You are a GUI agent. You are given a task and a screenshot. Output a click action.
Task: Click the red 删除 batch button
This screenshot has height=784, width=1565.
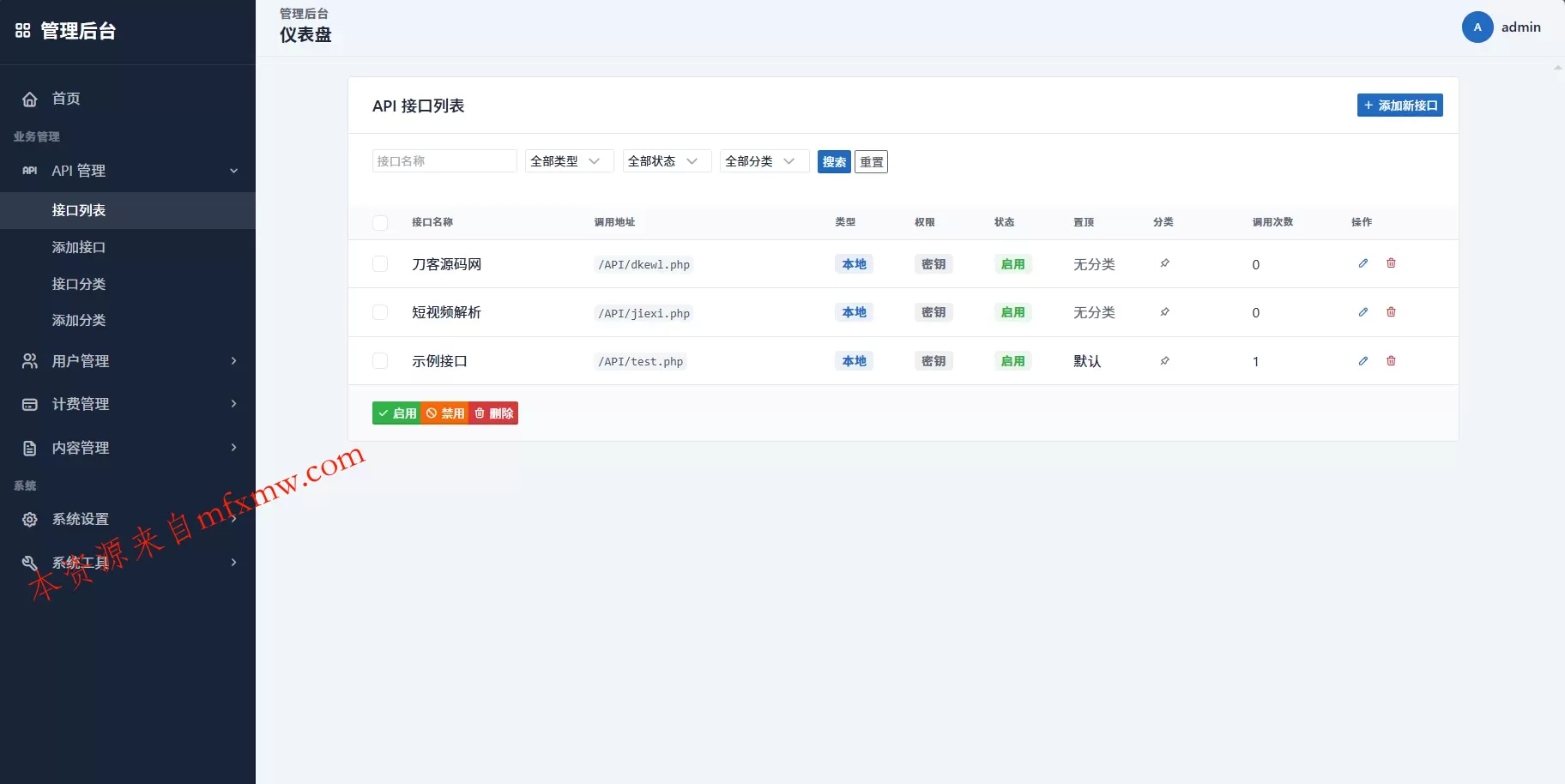click(493, 413)
